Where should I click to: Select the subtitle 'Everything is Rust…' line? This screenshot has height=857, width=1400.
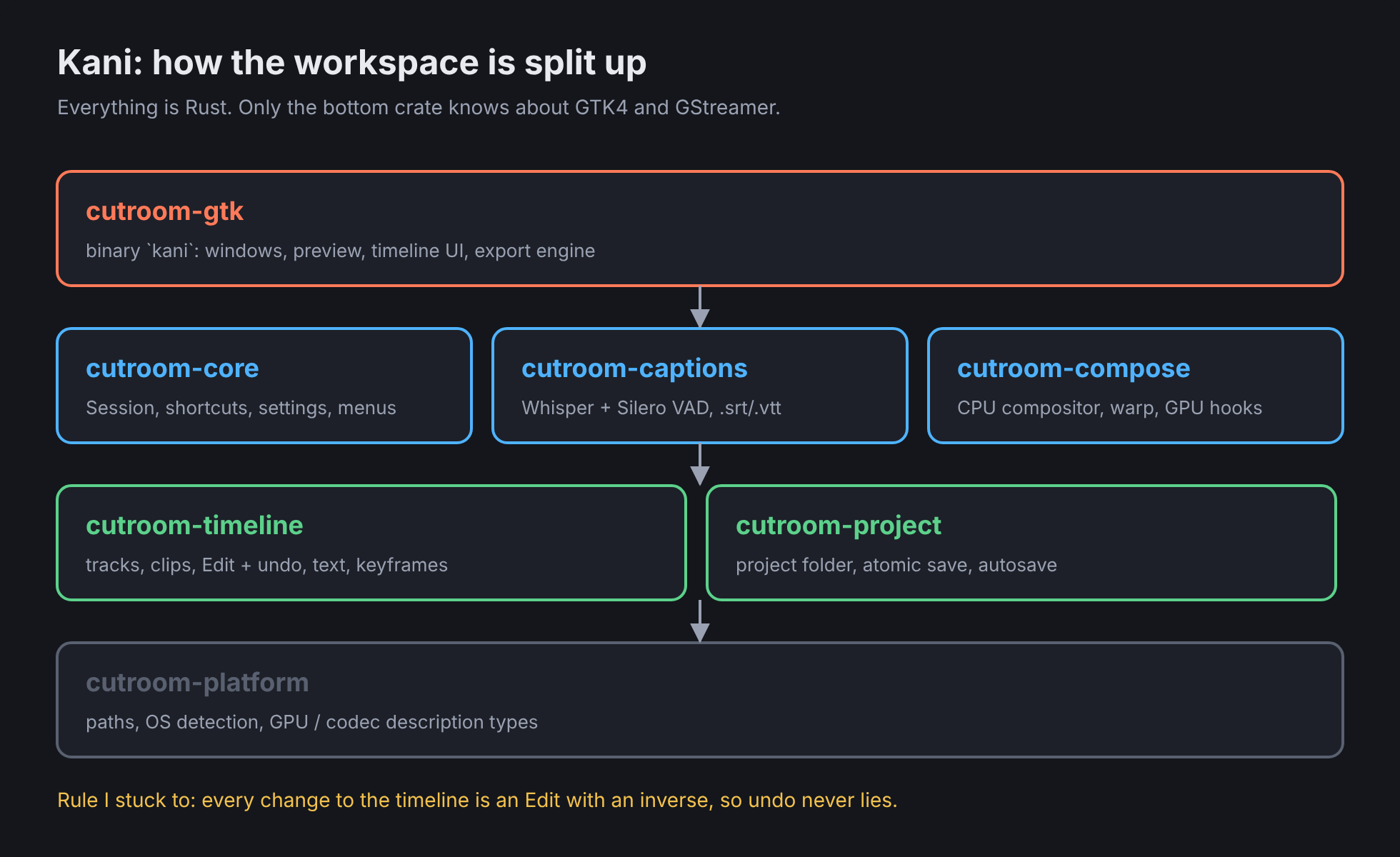419,107
